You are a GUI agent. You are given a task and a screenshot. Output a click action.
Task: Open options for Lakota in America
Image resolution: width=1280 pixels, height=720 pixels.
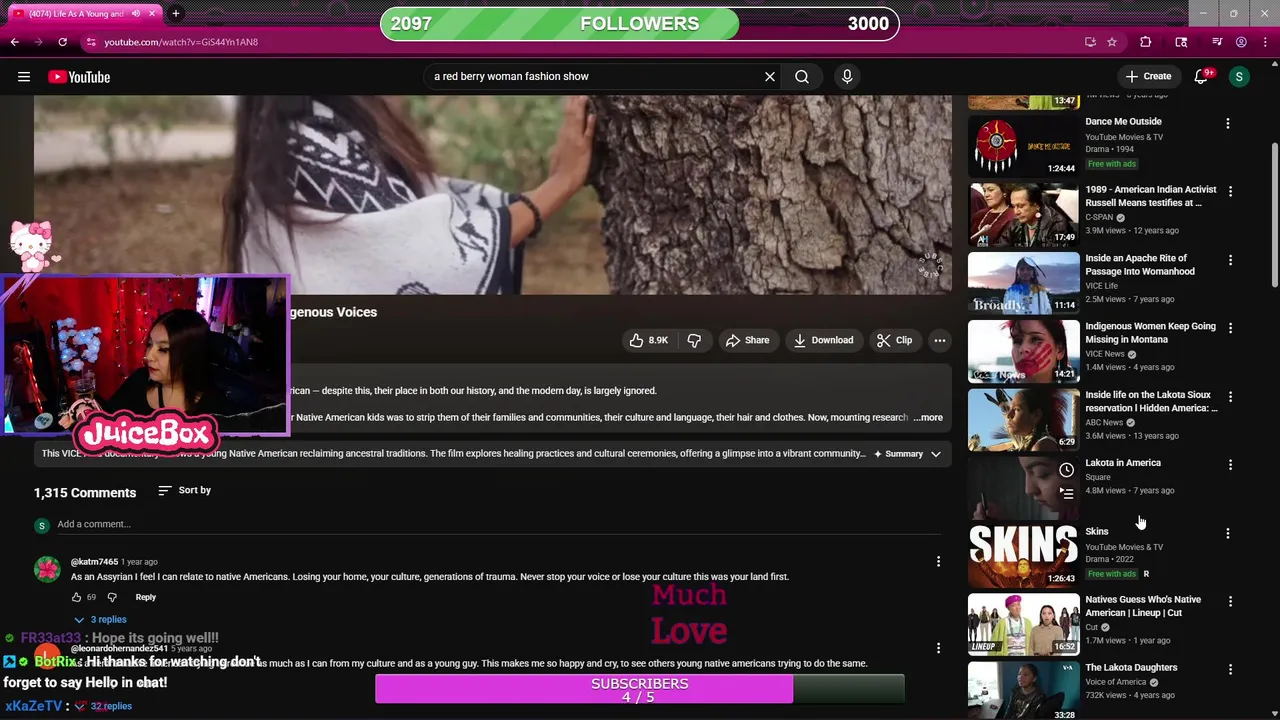[x=1230, y=465]
